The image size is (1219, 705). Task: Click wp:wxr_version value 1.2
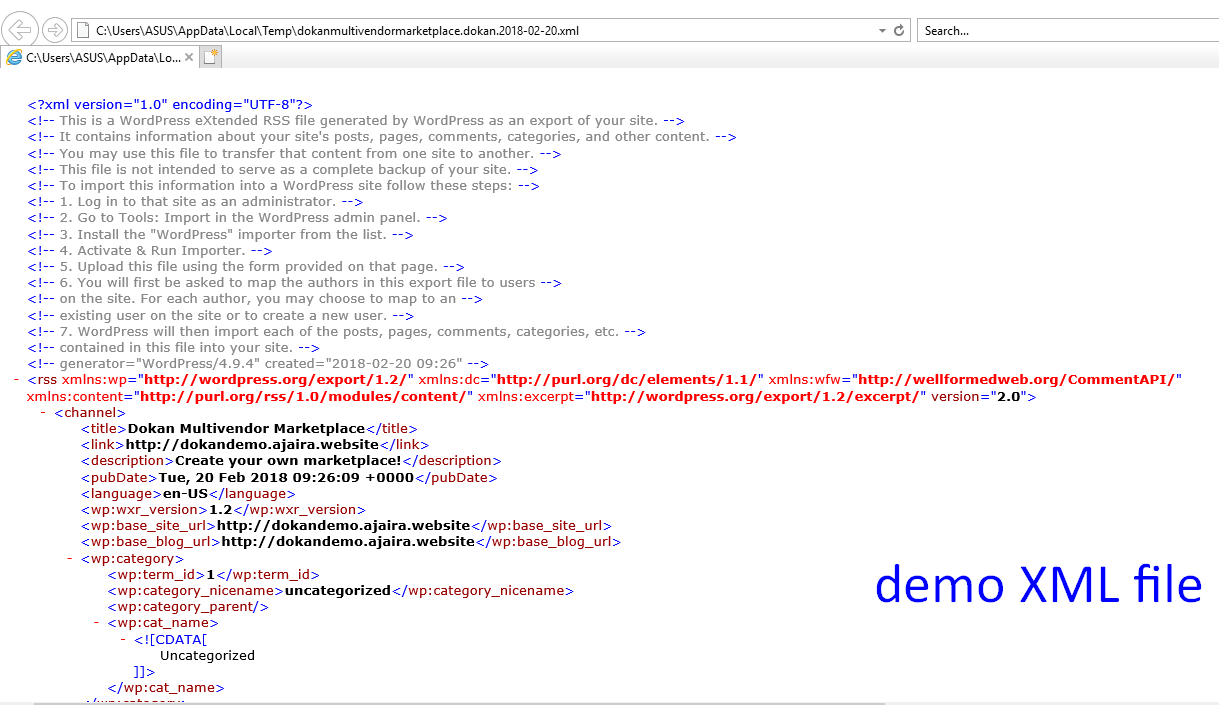coord(219,509)
